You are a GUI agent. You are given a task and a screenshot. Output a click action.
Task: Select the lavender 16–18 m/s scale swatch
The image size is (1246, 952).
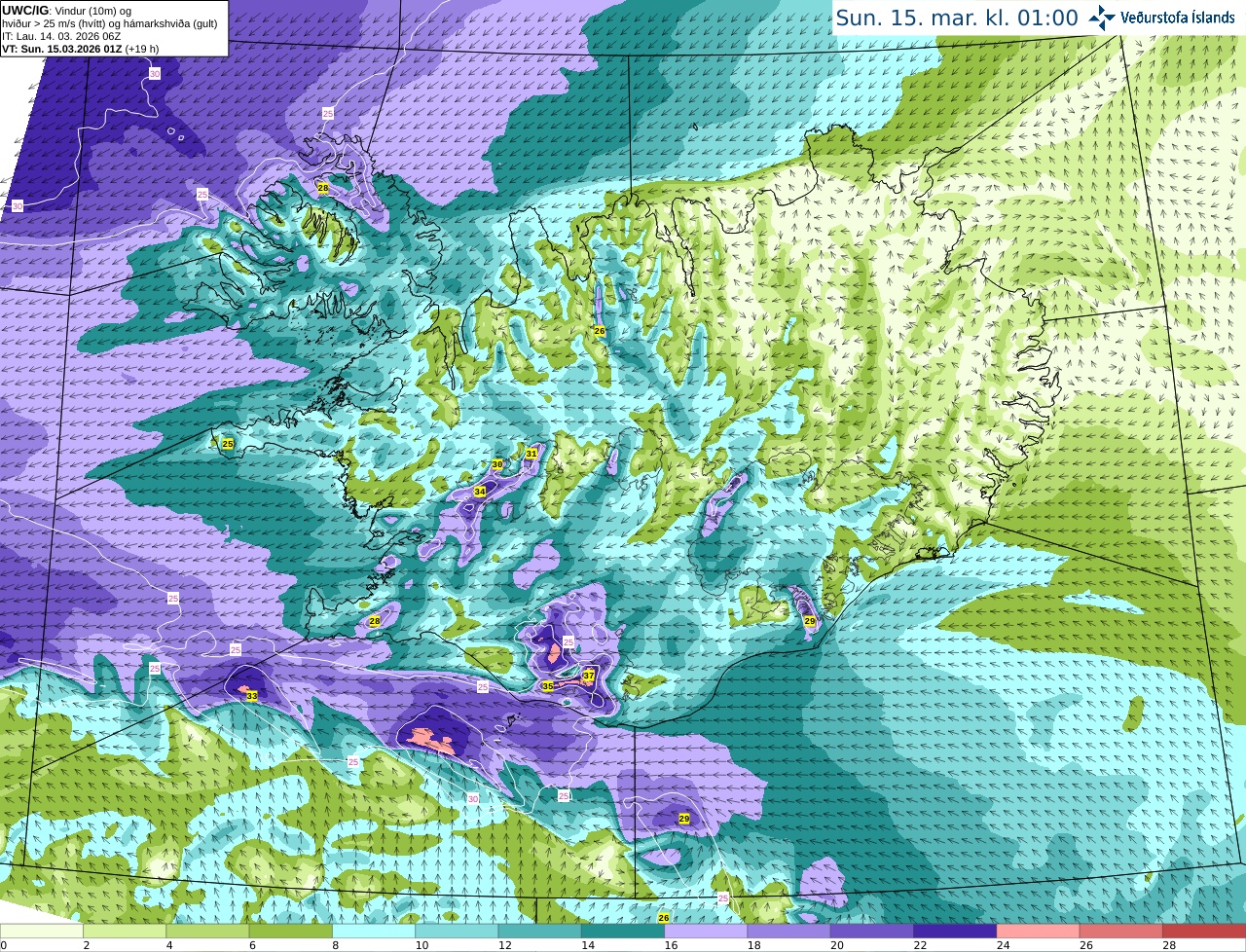coord(706,932)
